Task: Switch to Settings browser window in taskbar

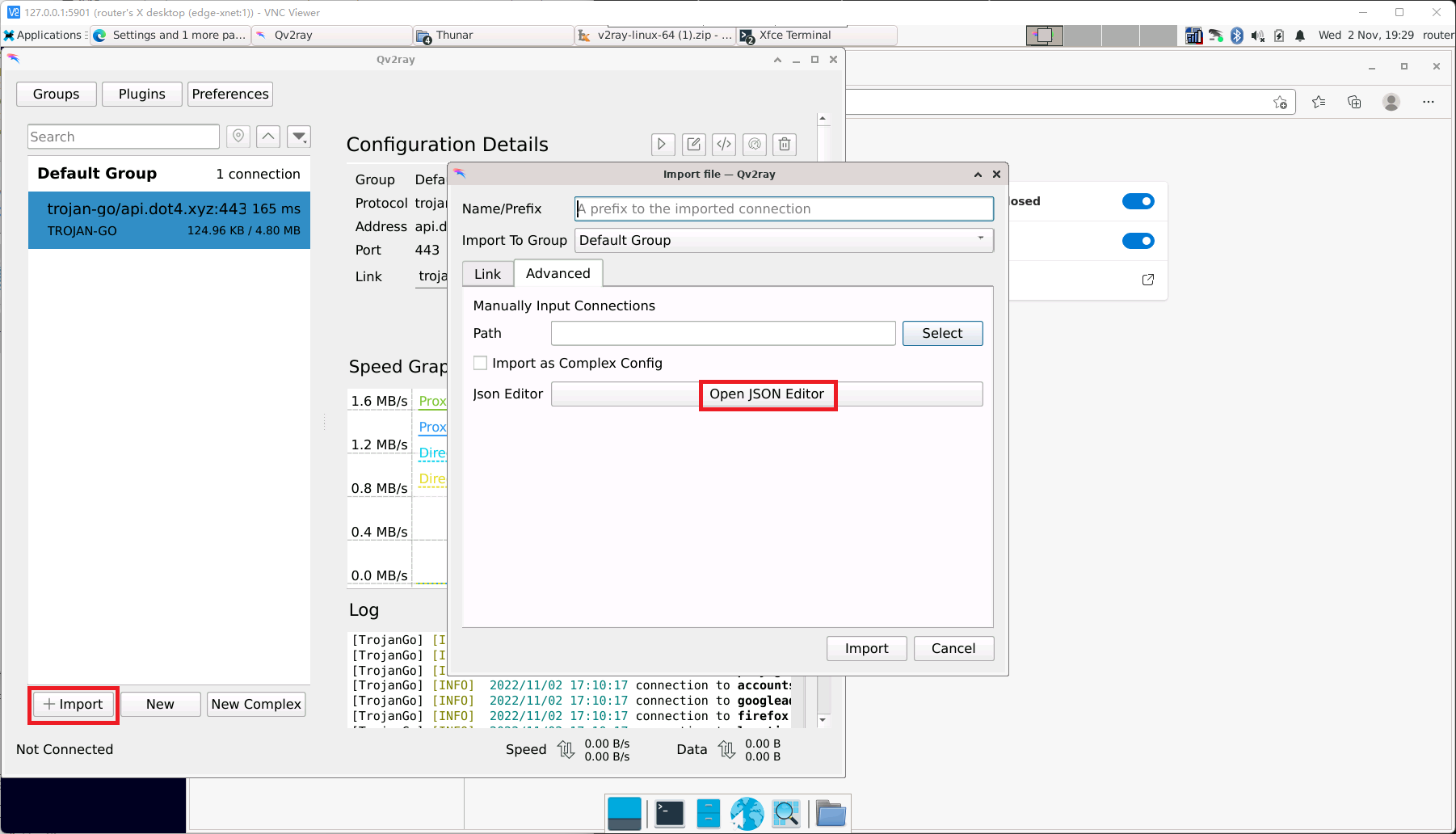Action: click(170, 35)
